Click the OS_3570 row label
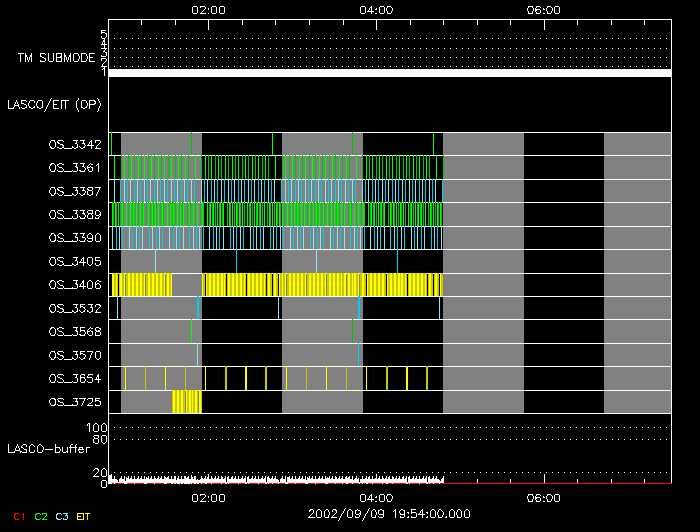 (x=74, y=355)
